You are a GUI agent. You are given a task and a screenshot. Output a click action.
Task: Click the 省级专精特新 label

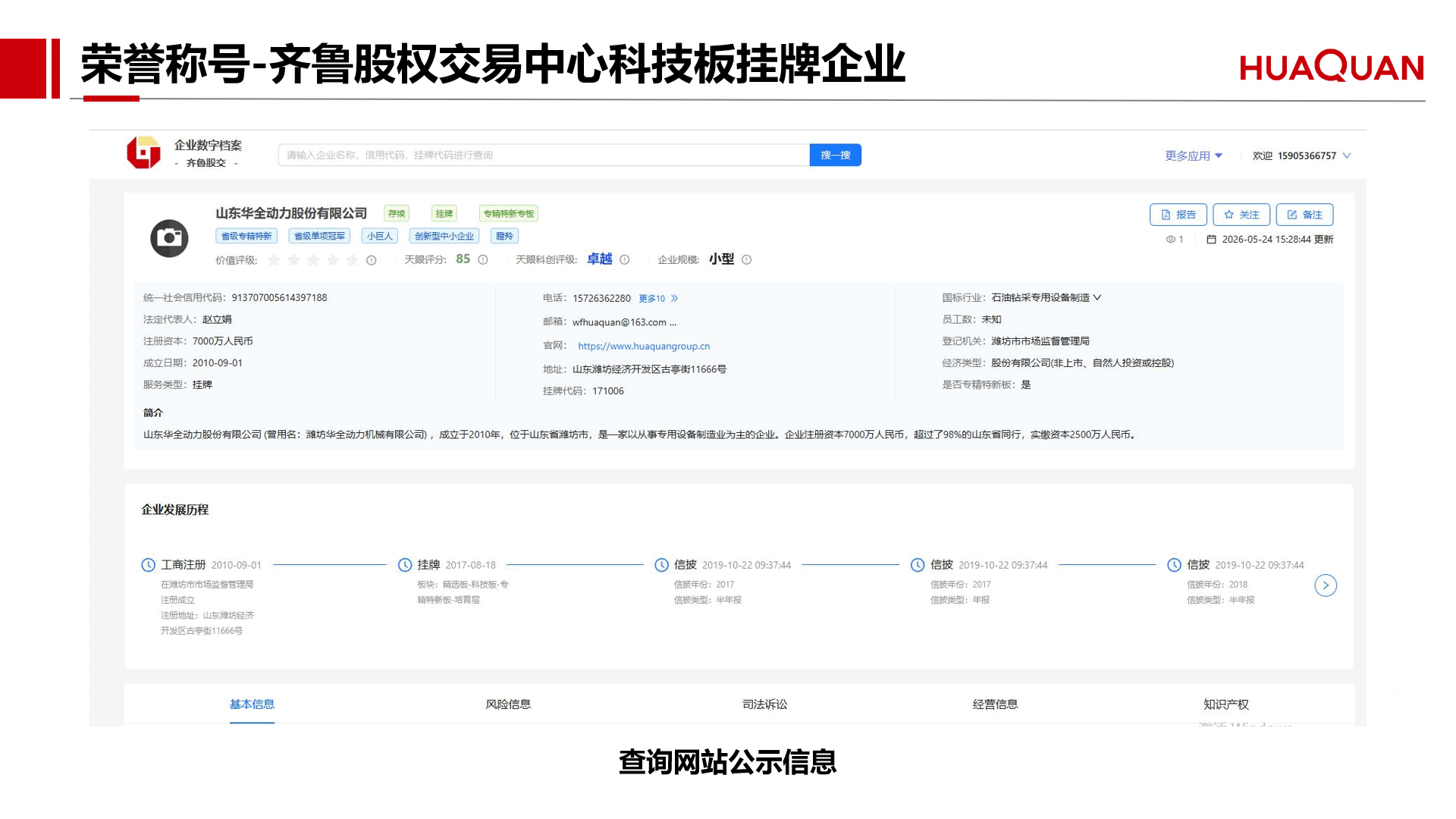tap(246, 236)
